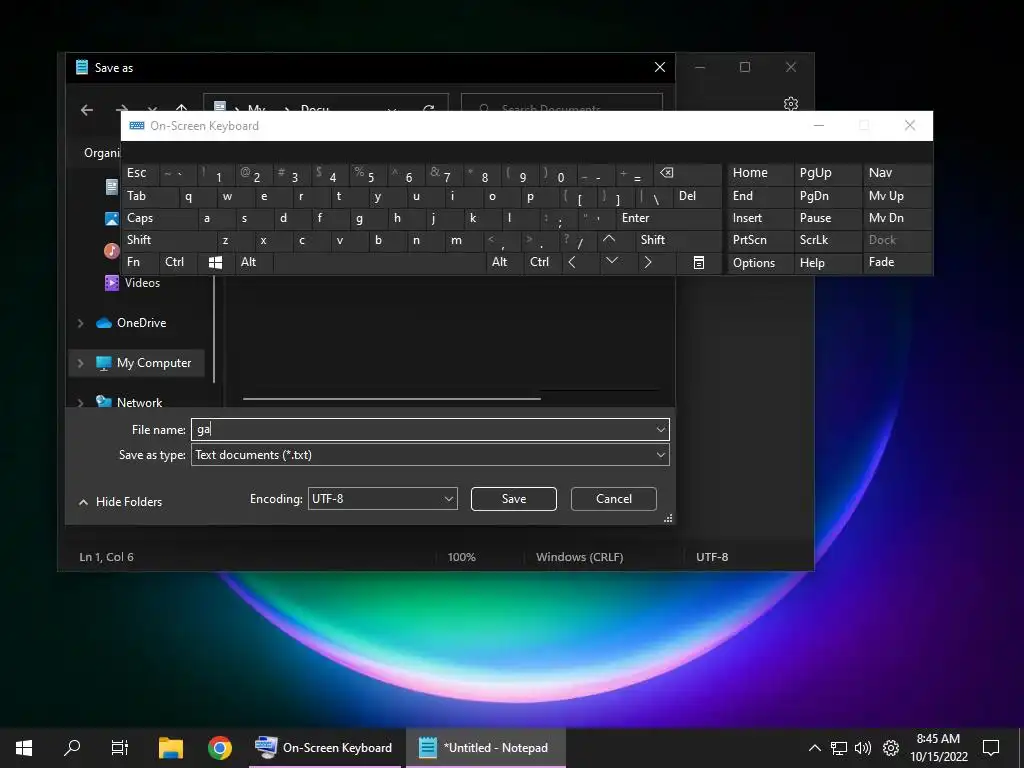Expand the Network tree node
The image size is (1024, 768).
click(x=81, y=402)
